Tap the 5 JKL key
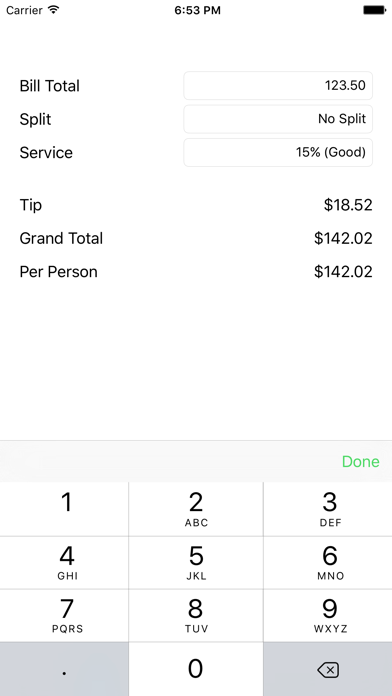The height and width of the screenshot is (696, 392). (196, 562)
